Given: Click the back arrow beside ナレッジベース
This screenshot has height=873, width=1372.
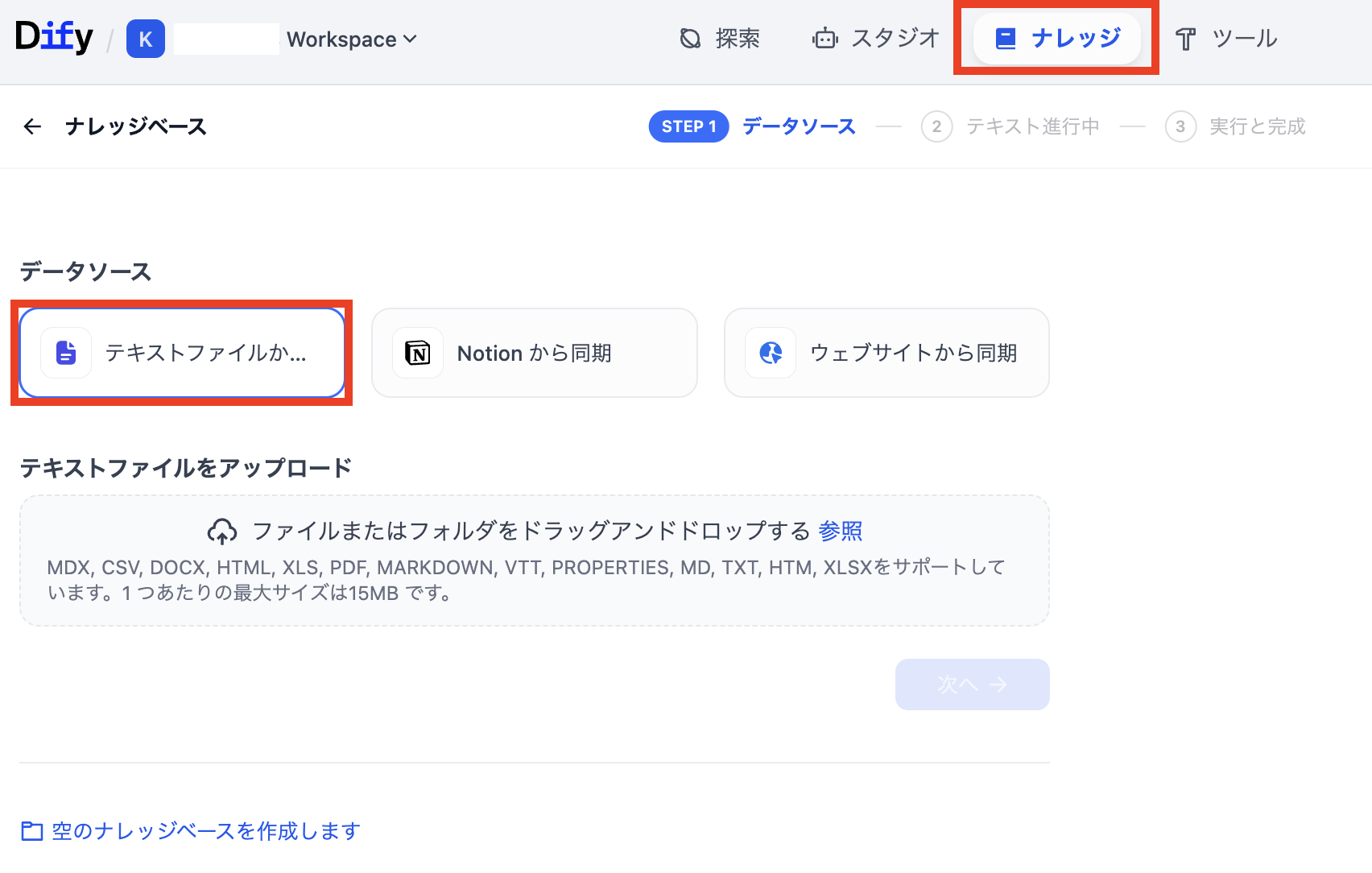Looking at the screenshot, I should click(32, 126).
